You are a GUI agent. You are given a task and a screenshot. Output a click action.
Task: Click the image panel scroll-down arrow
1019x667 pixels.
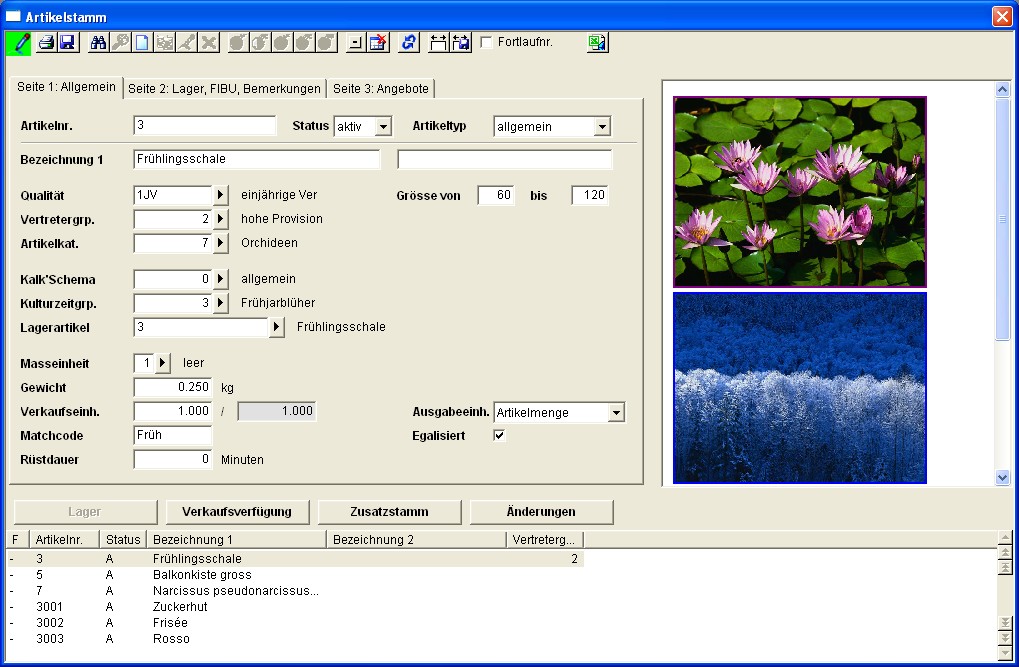[1002, 477]
